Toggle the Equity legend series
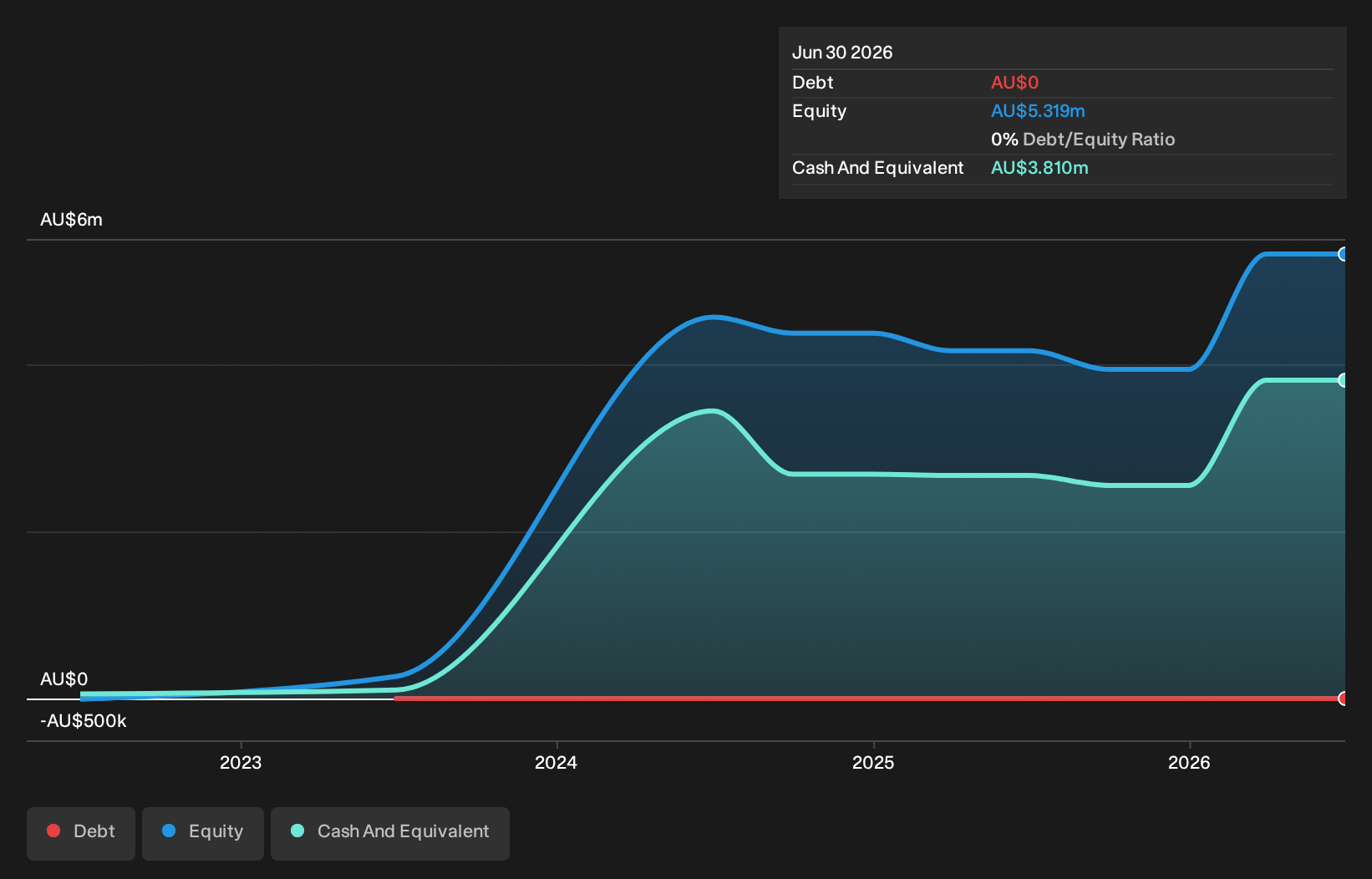Viewport: 1372px width, 879px height. pyautogui.click(x=203, y=833)
